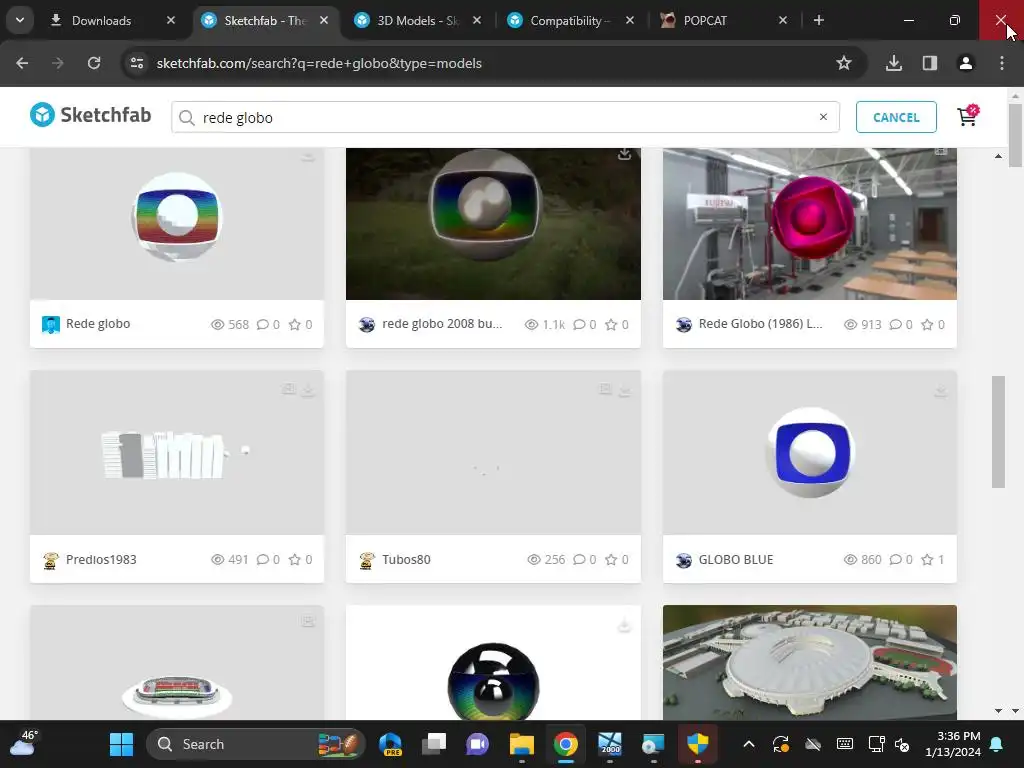Open the taskbar clock and date
Screen dimensions: 1024x768
952,744
